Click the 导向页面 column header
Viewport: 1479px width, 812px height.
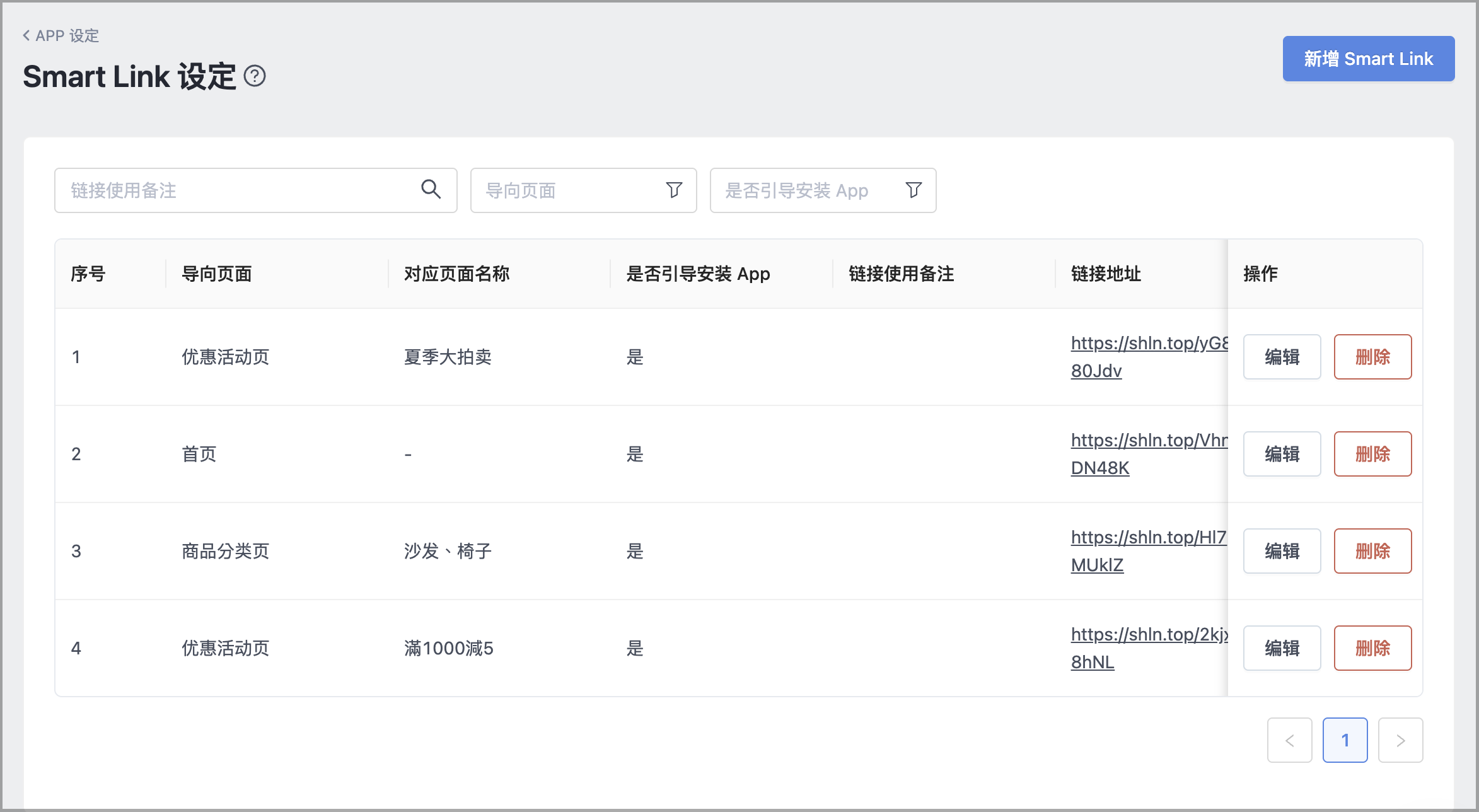[217, 274]
